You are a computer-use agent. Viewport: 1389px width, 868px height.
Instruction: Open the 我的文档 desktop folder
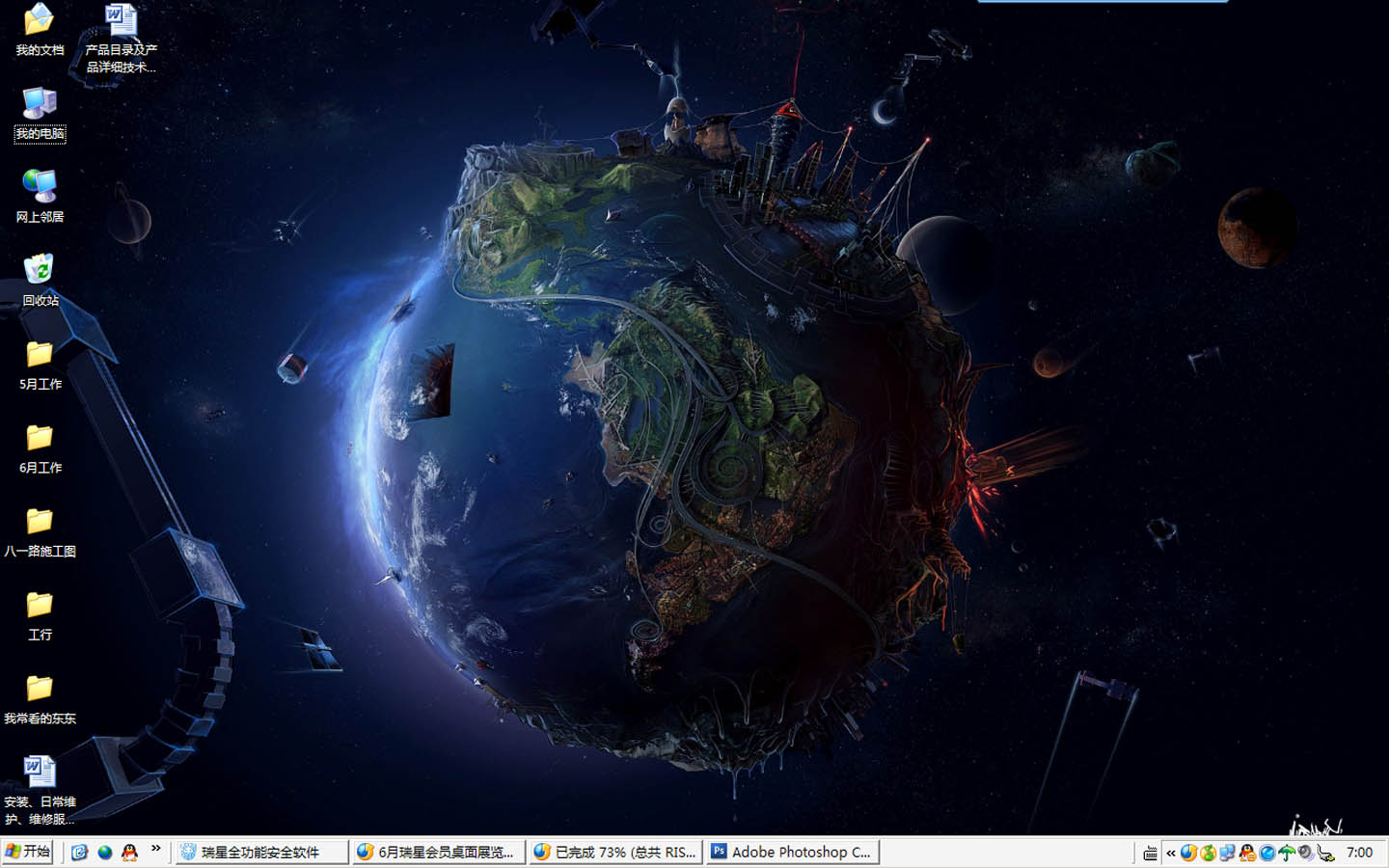[x=40, y=29]
